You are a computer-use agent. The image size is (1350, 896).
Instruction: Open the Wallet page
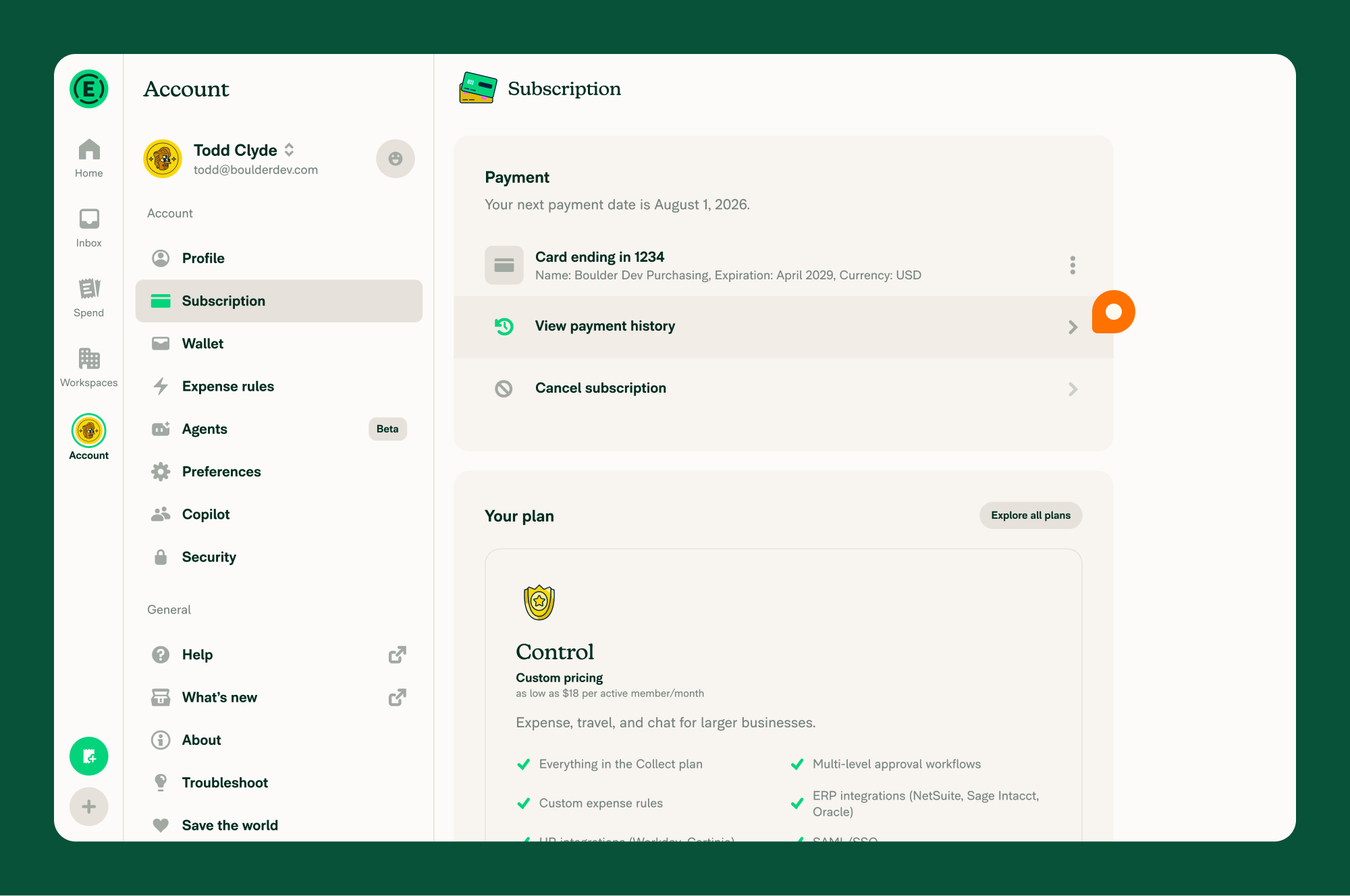point(279,343)
